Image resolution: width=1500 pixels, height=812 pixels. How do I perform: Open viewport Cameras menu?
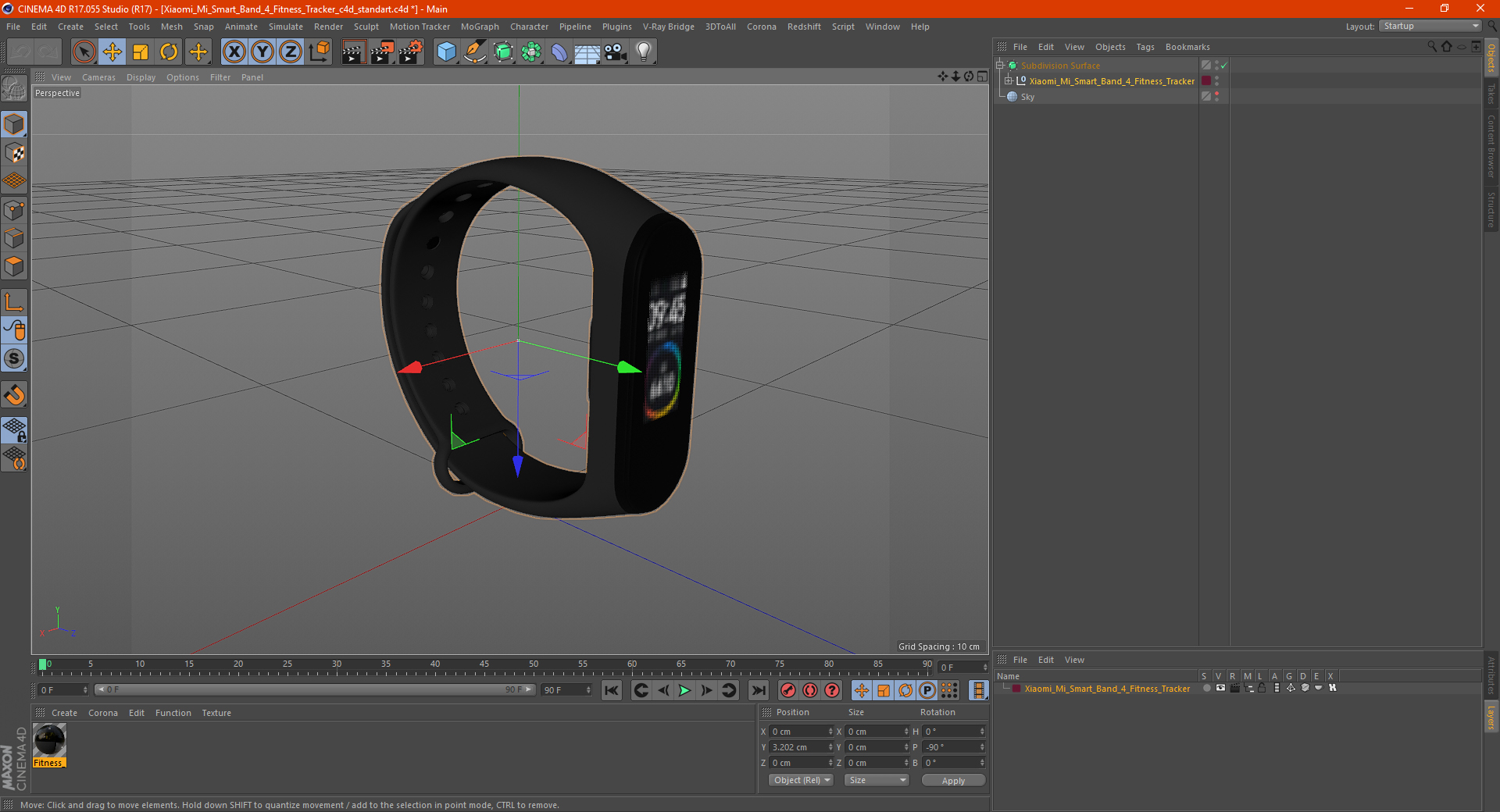98,77
